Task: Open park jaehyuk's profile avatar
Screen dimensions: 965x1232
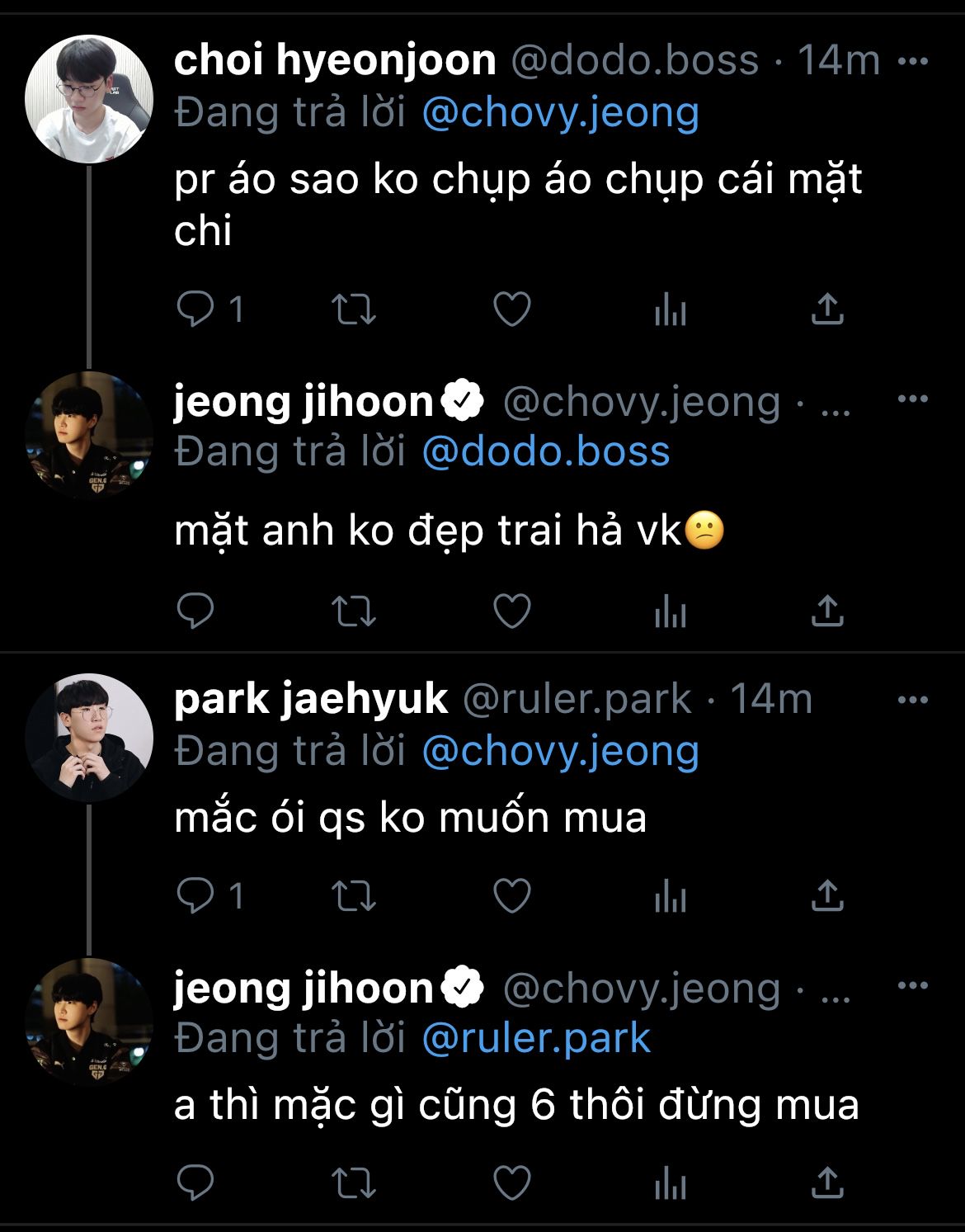Action: tap(89, 738)
